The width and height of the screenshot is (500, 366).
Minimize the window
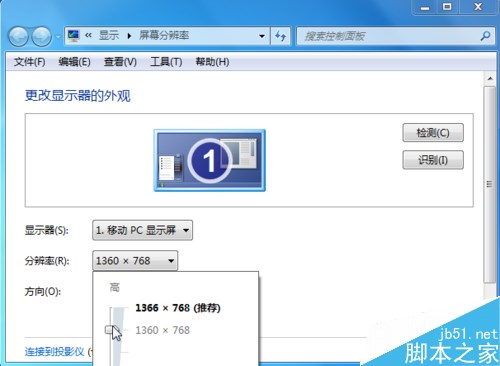425,7
